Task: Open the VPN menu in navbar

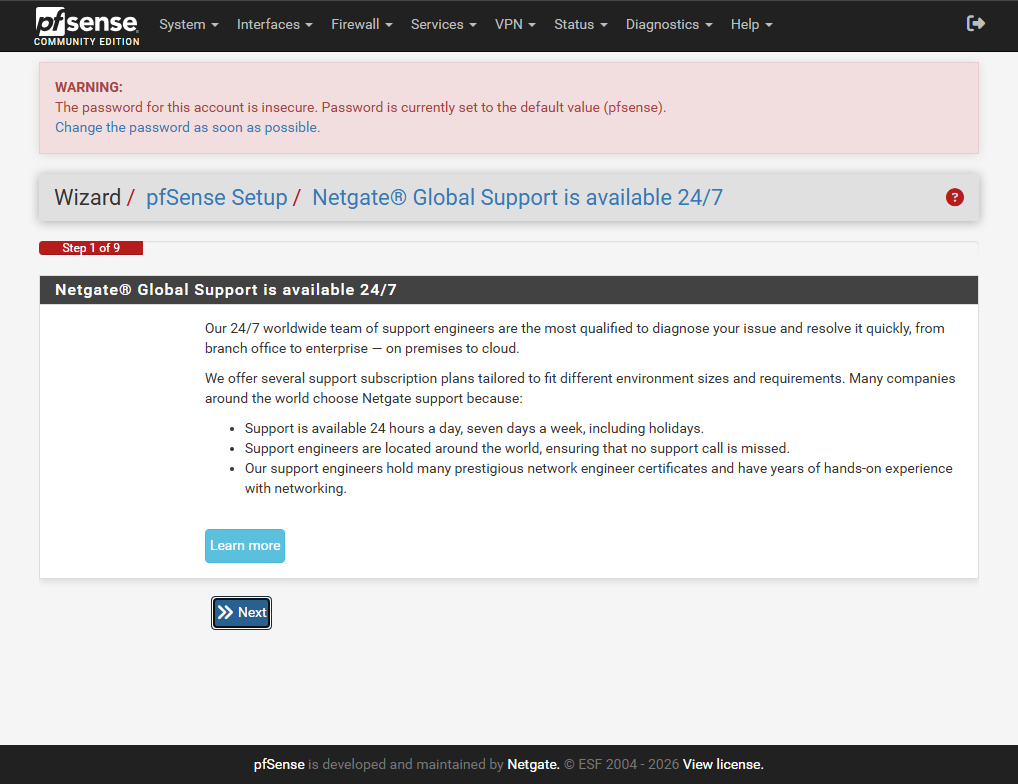Action: pos(515,25)
